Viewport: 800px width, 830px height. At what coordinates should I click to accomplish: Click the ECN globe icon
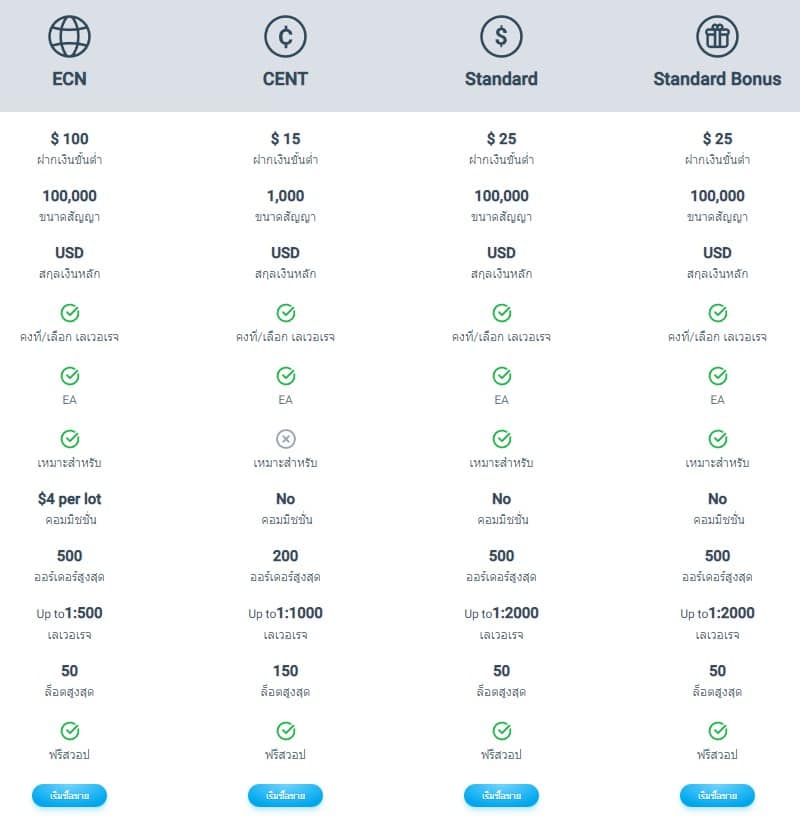pos(69,37)
